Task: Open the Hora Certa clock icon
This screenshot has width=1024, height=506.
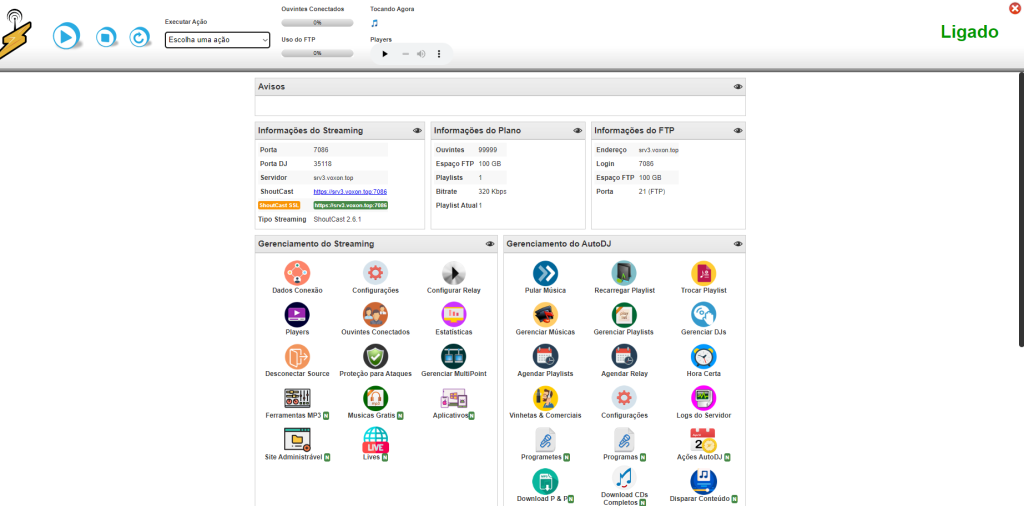Action: pos(704,356)
